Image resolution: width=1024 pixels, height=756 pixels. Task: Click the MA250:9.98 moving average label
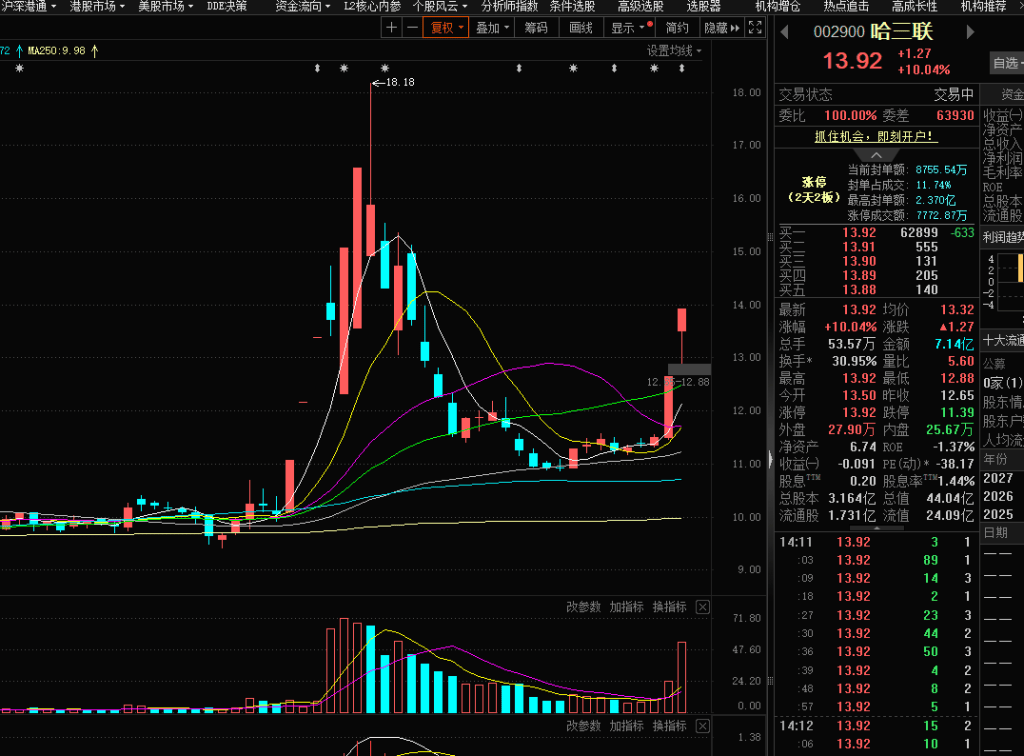point(56,50)
